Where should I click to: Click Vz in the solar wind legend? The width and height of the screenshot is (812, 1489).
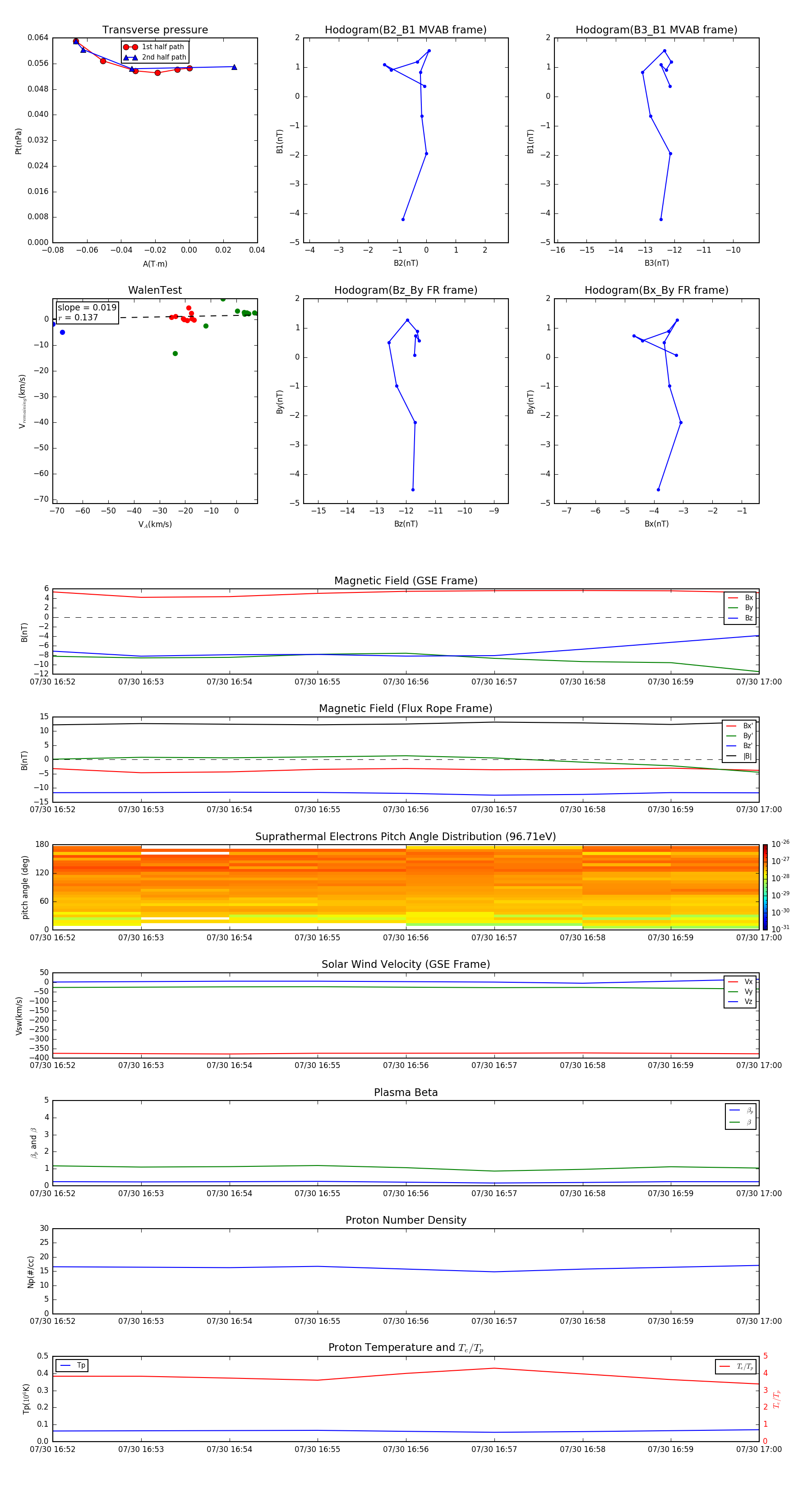(x=740, y=1002)
